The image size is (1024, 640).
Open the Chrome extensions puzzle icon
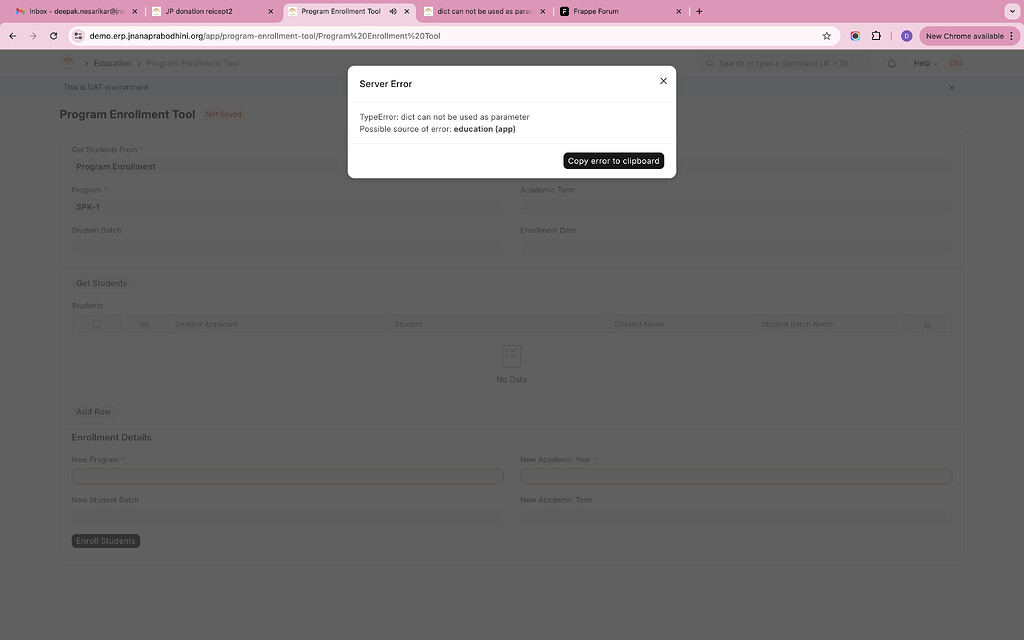[875, 35]
